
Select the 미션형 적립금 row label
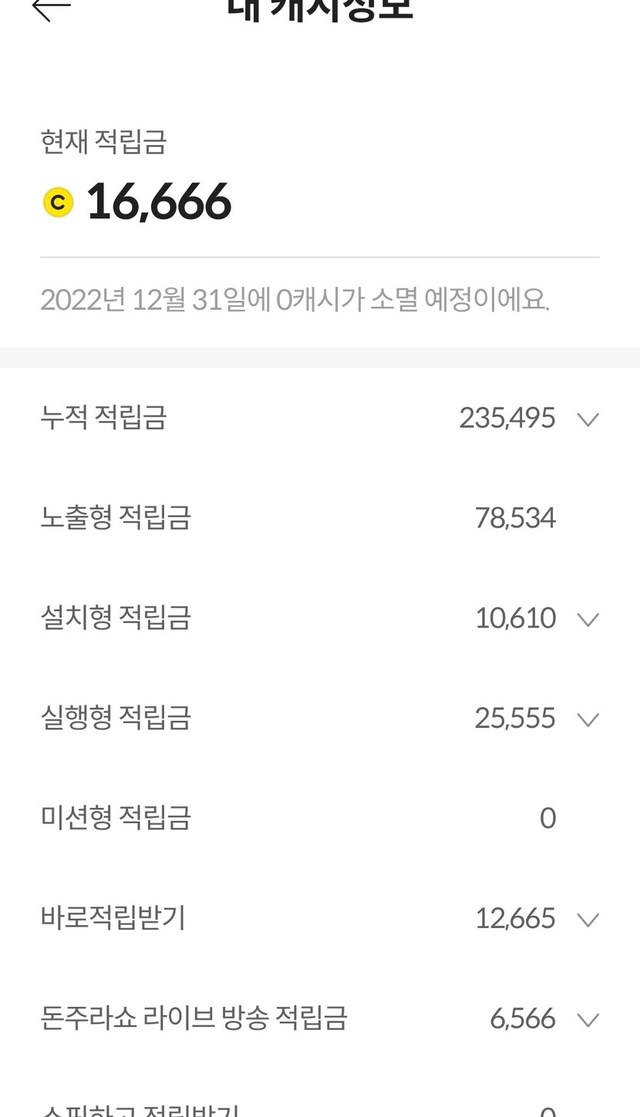point(115,817)
